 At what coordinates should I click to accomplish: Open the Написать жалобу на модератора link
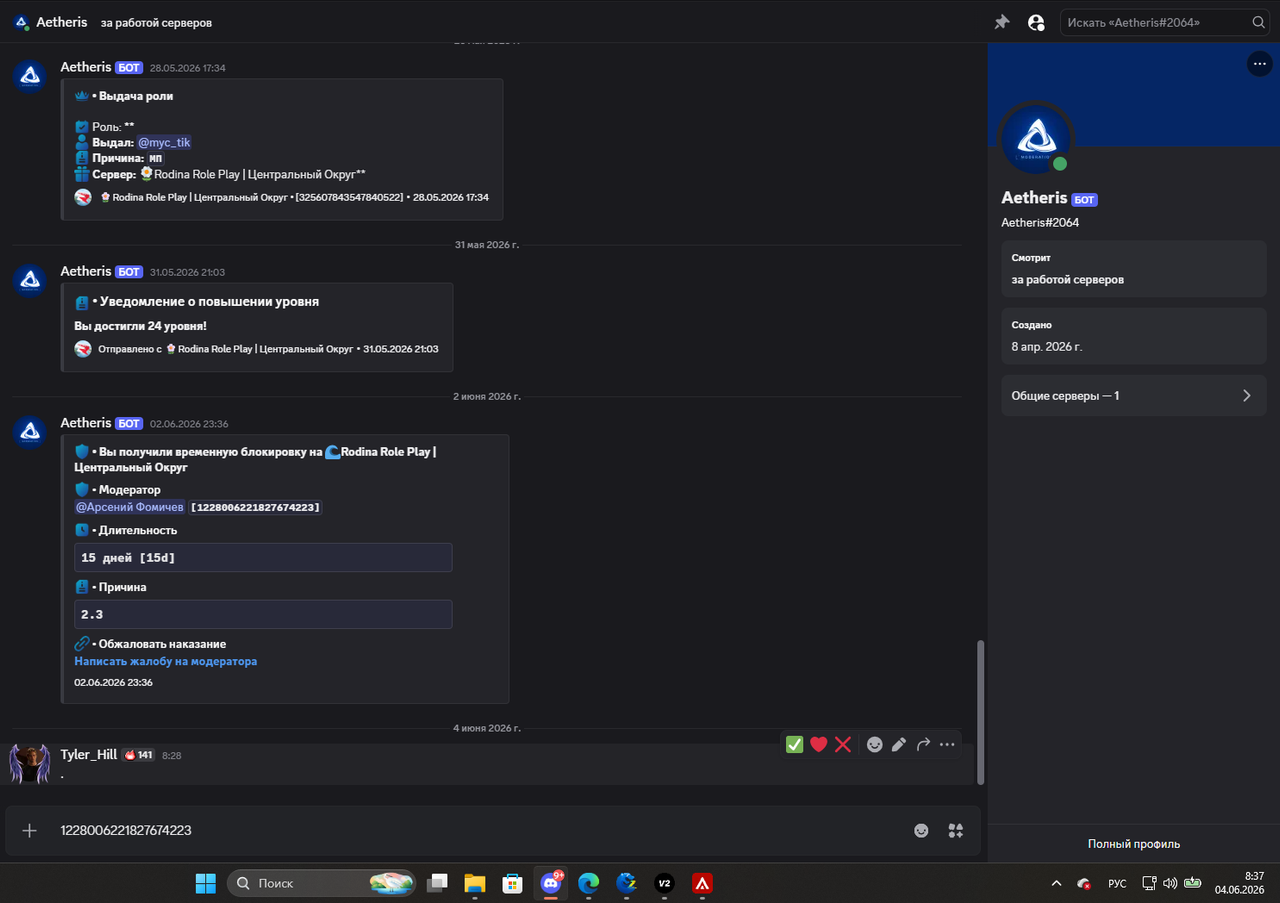tap(166, 661)
